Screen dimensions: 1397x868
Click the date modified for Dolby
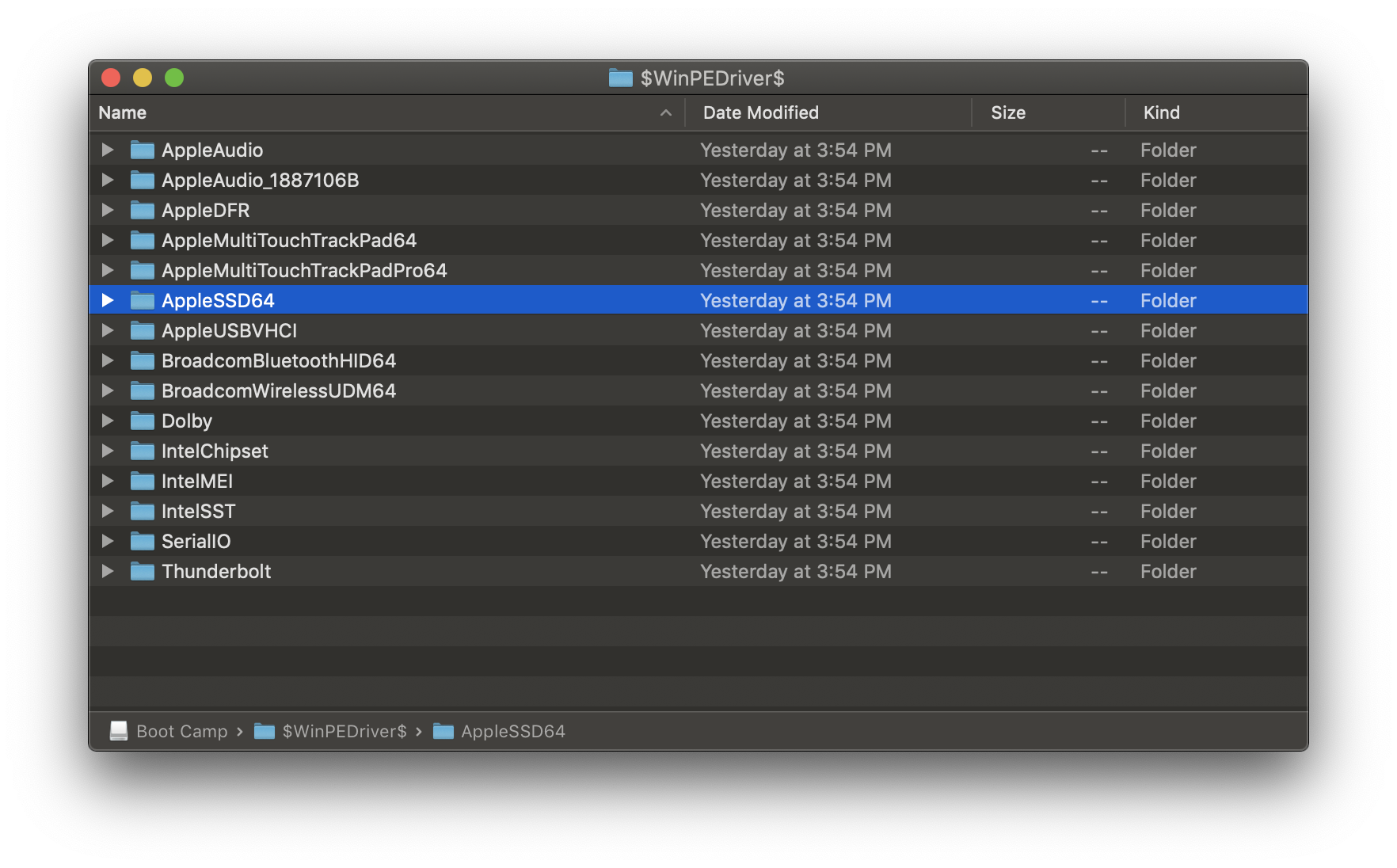pyautogui.click(x=796, y=421)
